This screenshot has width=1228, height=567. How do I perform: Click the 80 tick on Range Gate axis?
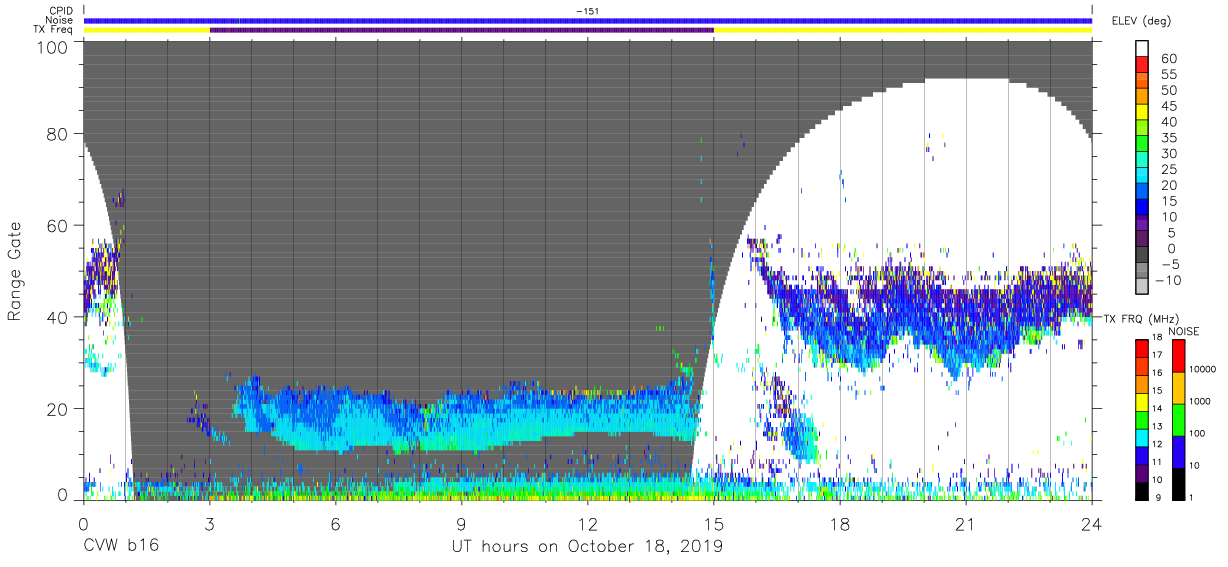[x=59, y=134]
